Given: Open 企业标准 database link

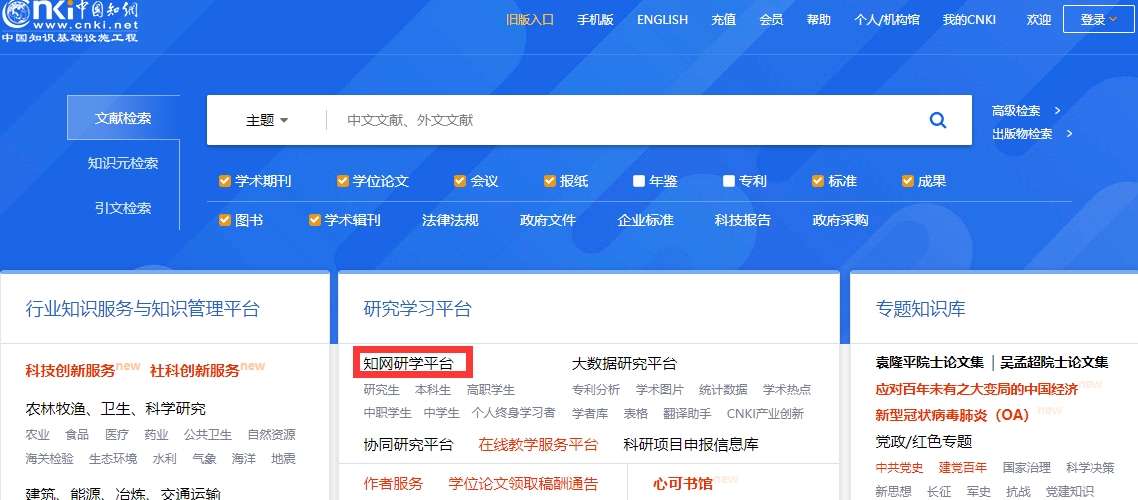Looking at the screenshot, I should pyautogui.click(x=645, y=220).
